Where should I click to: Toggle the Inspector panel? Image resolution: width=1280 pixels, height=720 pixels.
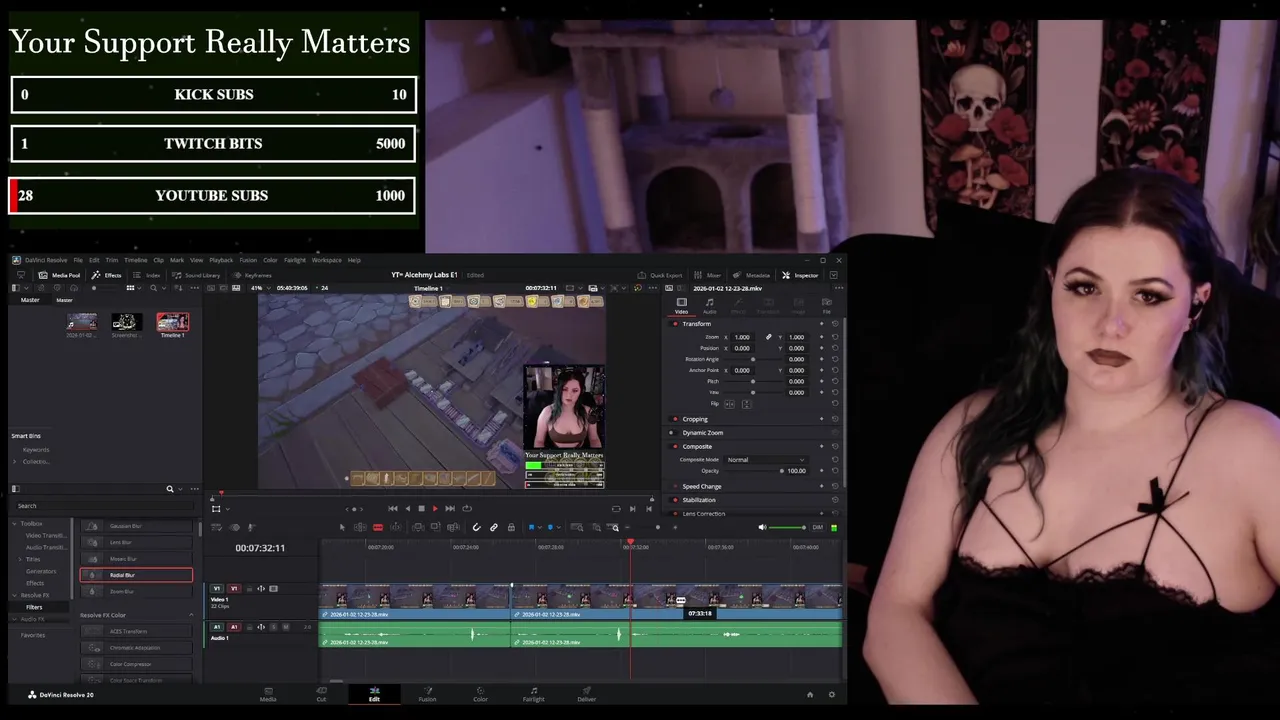800,275
